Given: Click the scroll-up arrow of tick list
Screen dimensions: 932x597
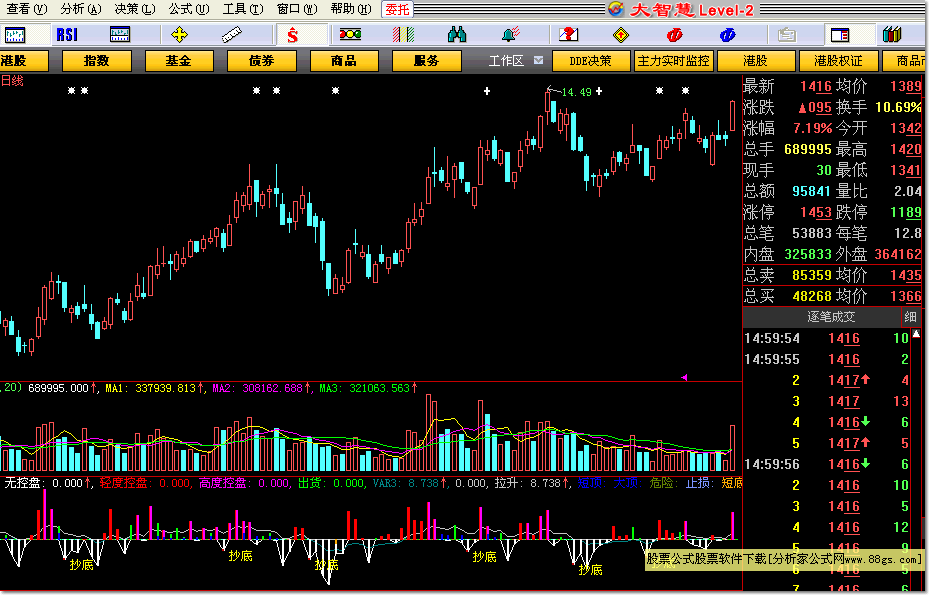Looking at the screenshot, I should pyautogui.click(x=916, y=334).
